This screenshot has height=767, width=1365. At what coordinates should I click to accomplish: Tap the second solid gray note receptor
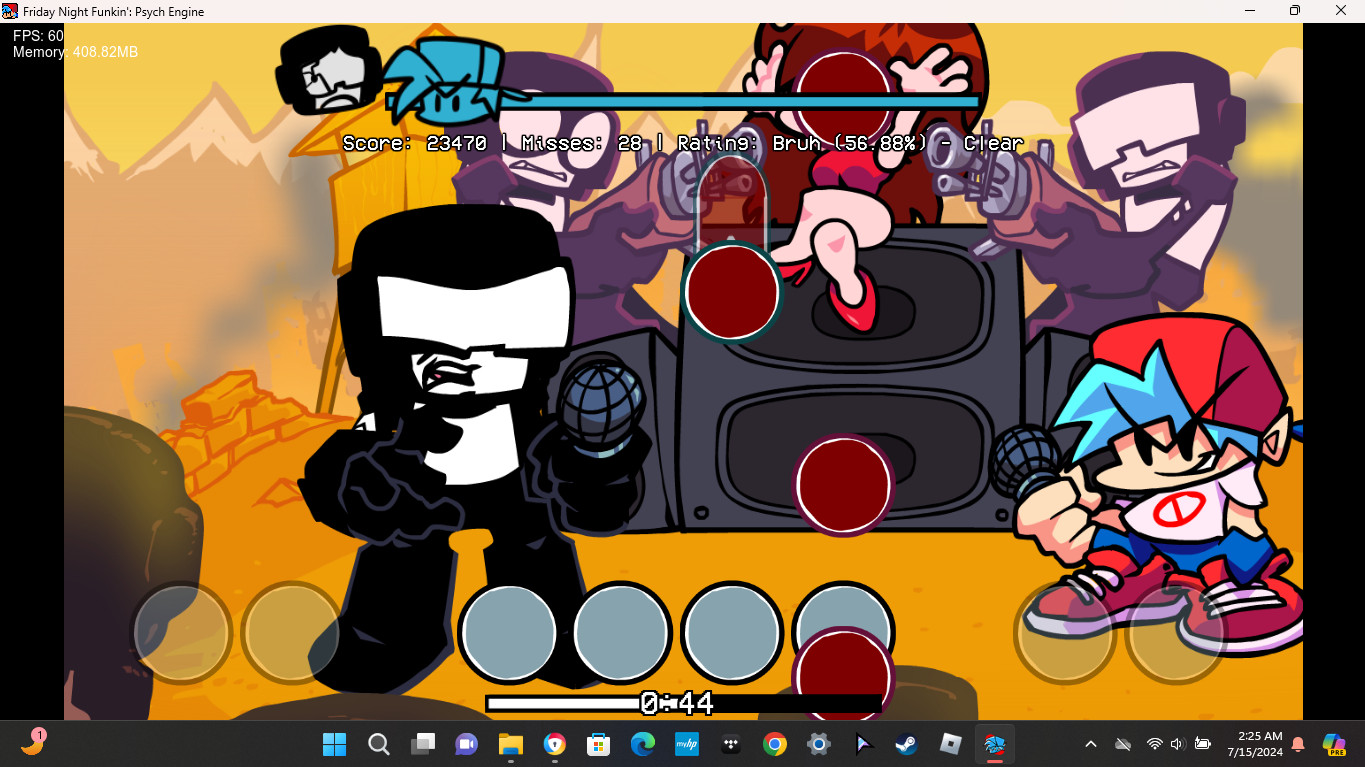620,633
